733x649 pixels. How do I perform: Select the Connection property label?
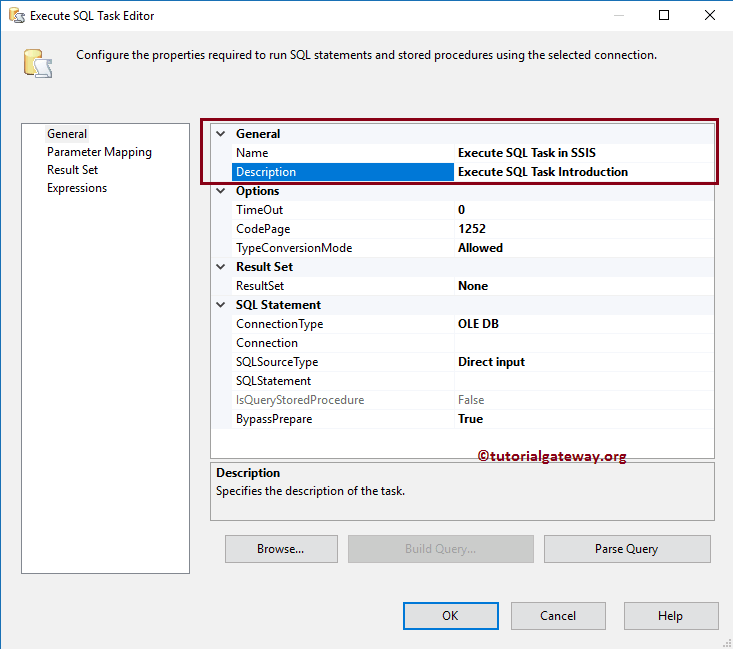tap(343, 343)
